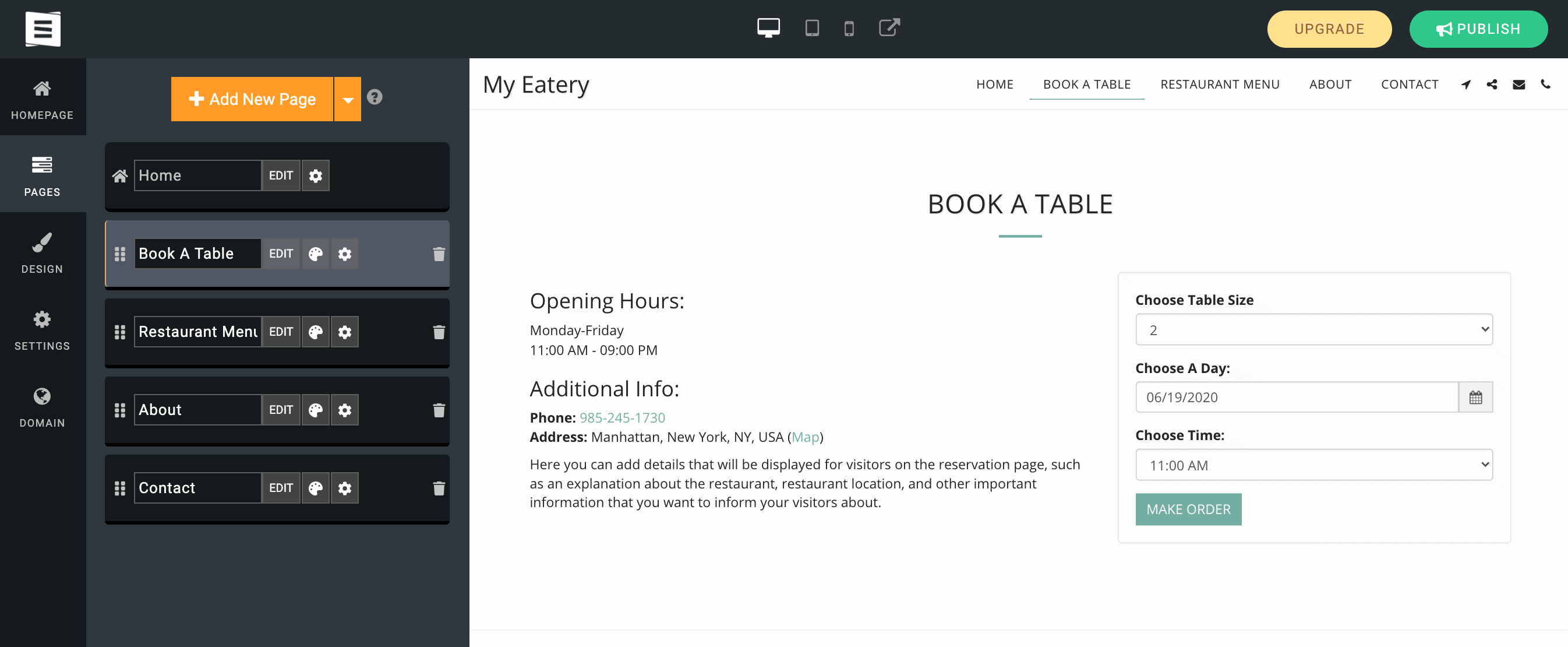The width and height of the screenshot is (1568, 647).
Task: Open design palette for Contact page
Action: (x=315, y=487)
